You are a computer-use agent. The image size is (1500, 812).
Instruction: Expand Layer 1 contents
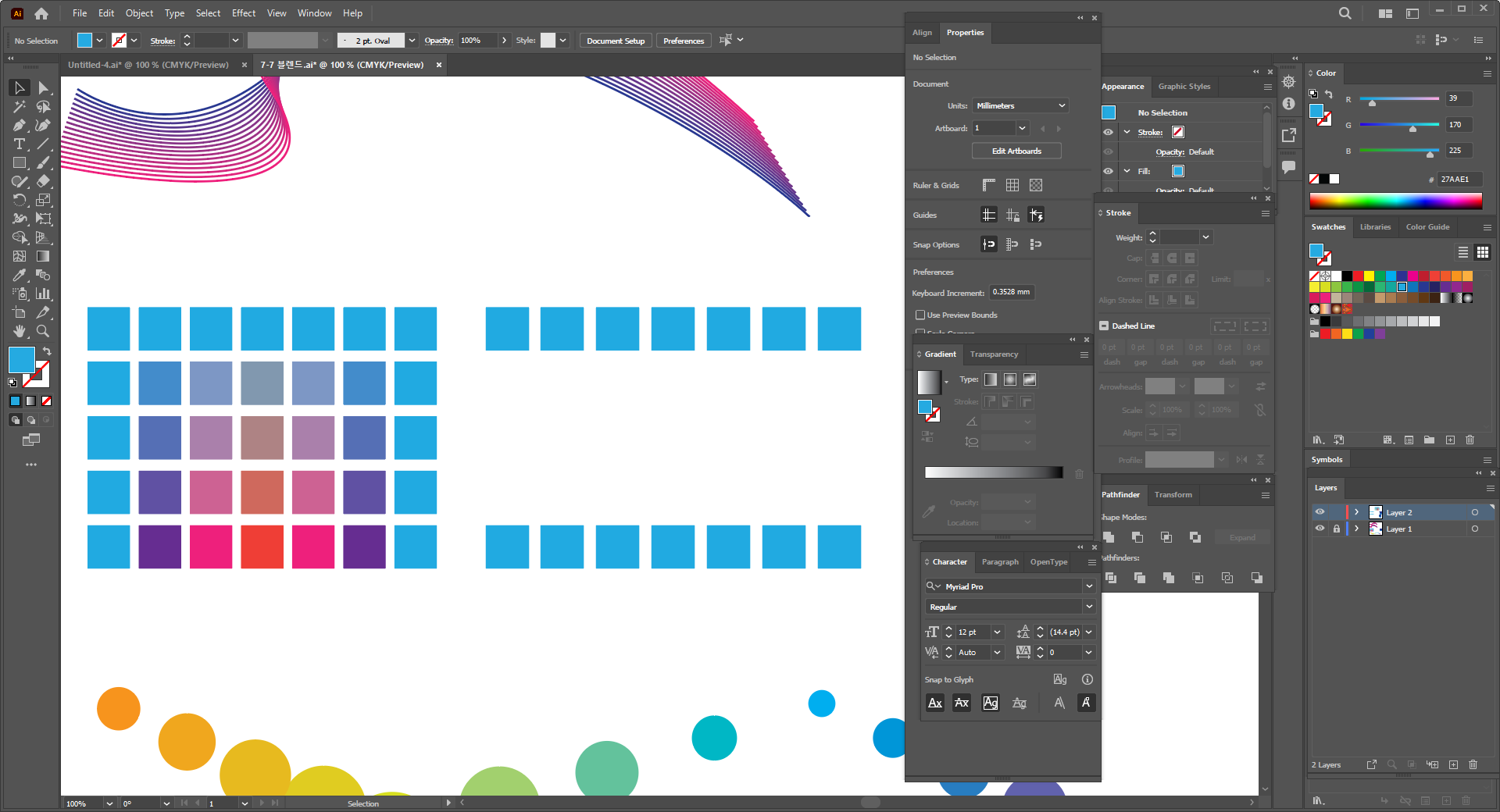point(1357,529)
